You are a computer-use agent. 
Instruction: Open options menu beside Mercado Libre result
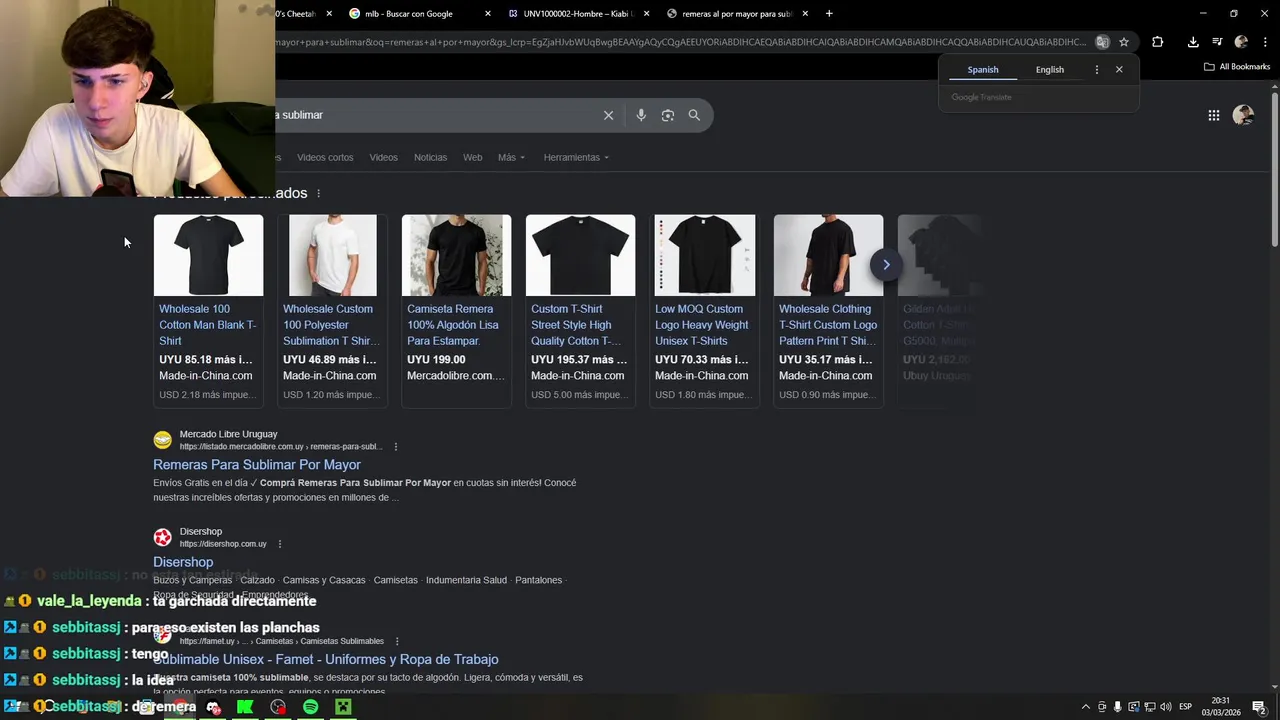(396, 447)
